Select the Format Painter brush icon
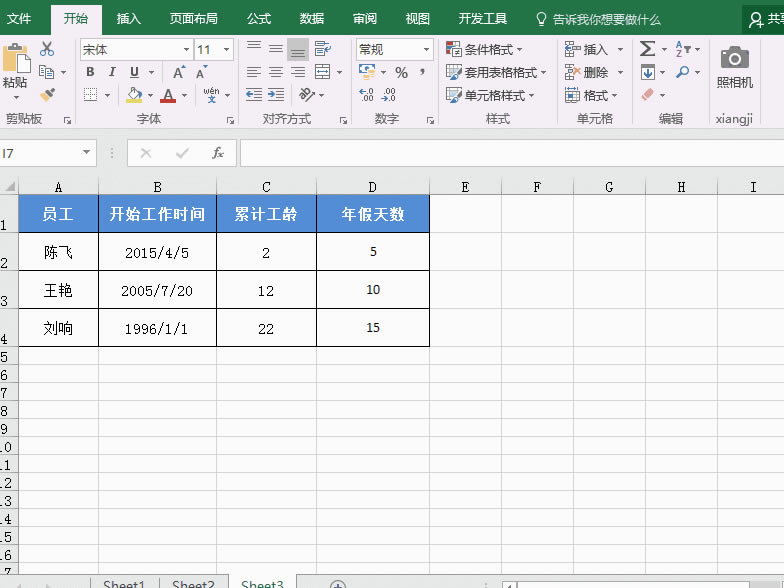 (x=46, y=94)
